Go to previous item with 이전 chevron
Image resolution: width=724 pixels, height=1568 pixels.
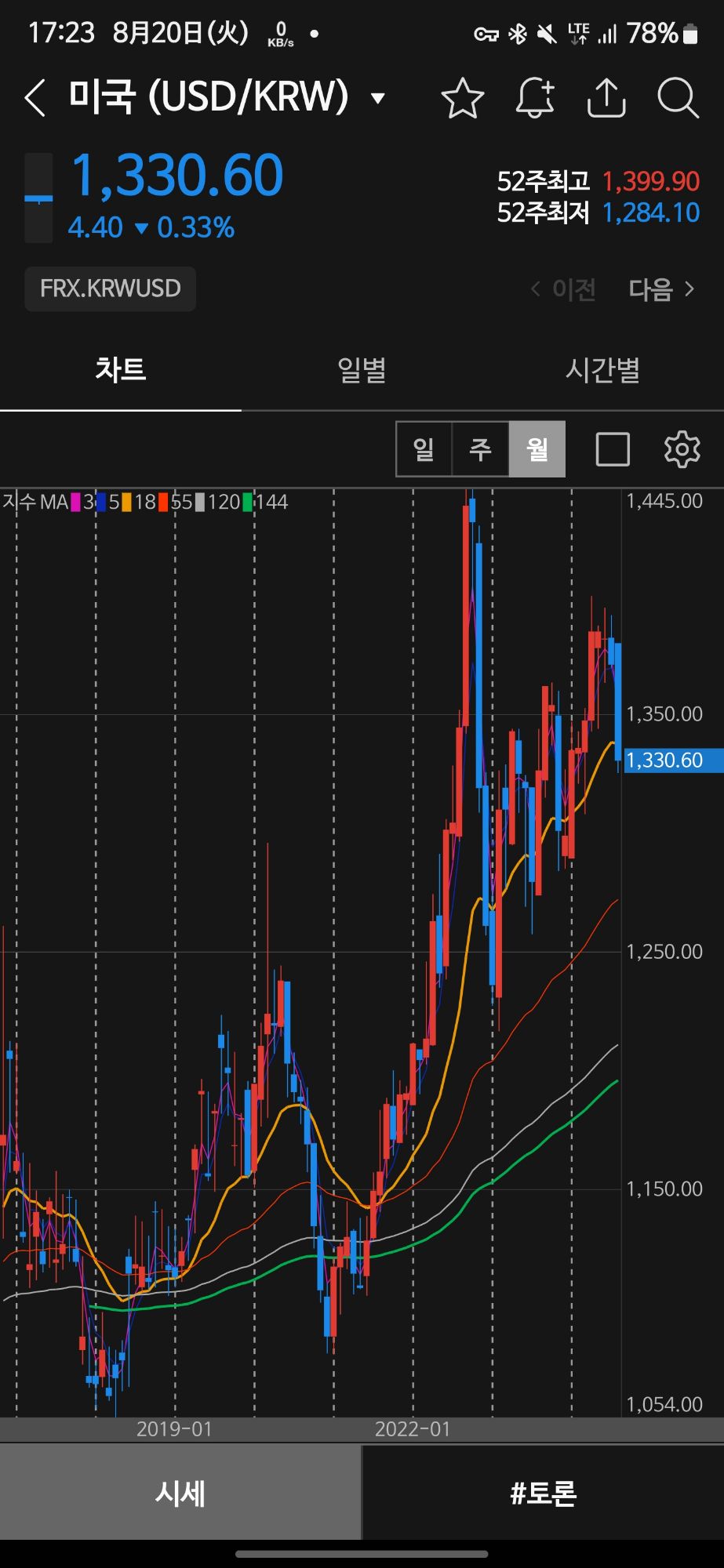pyautogui.click(x=564, y=289)
